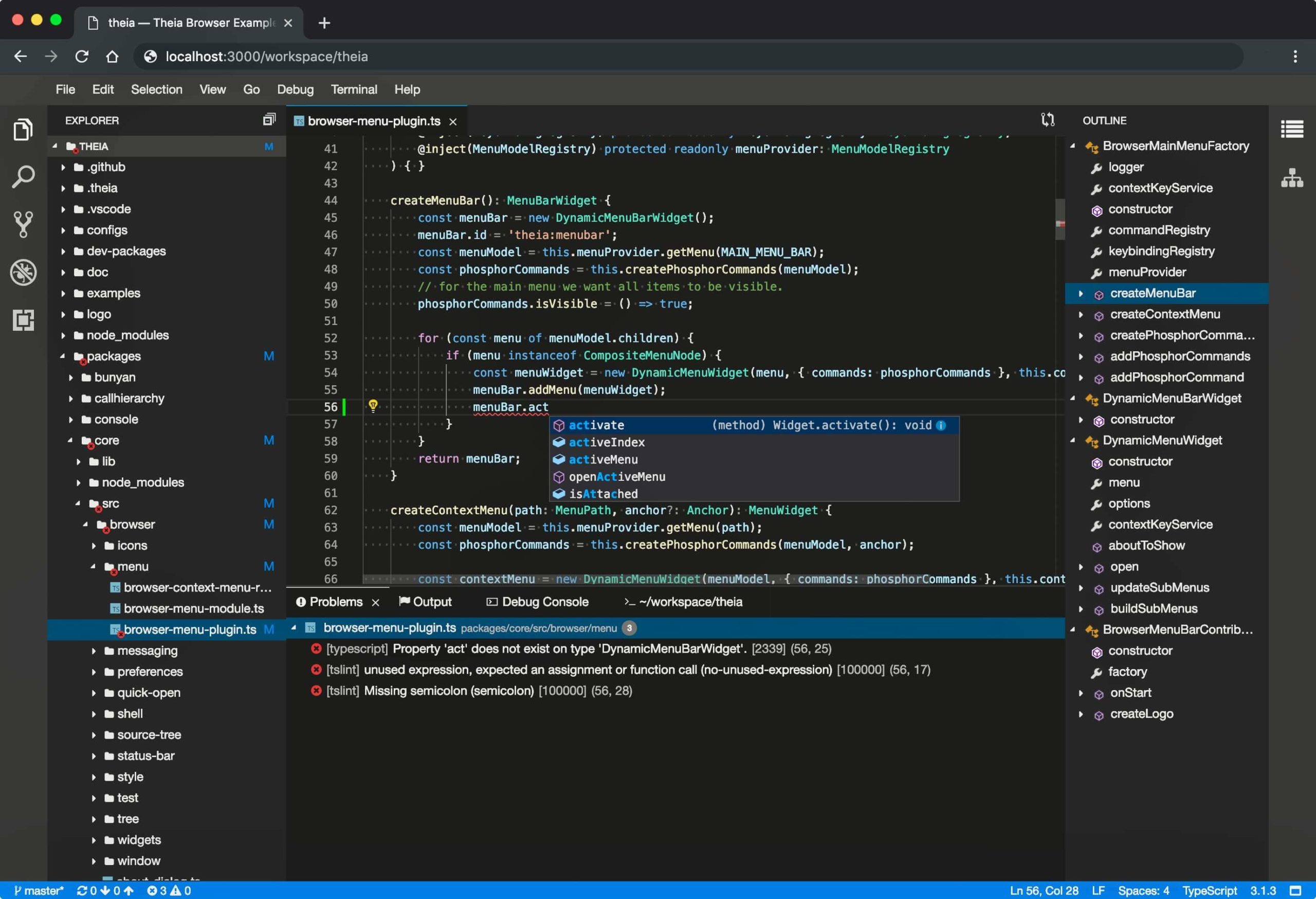Click the Remote Connection icon in status bar
This screenshot has height=899, width=1316.
click(x=1303, y=890)
